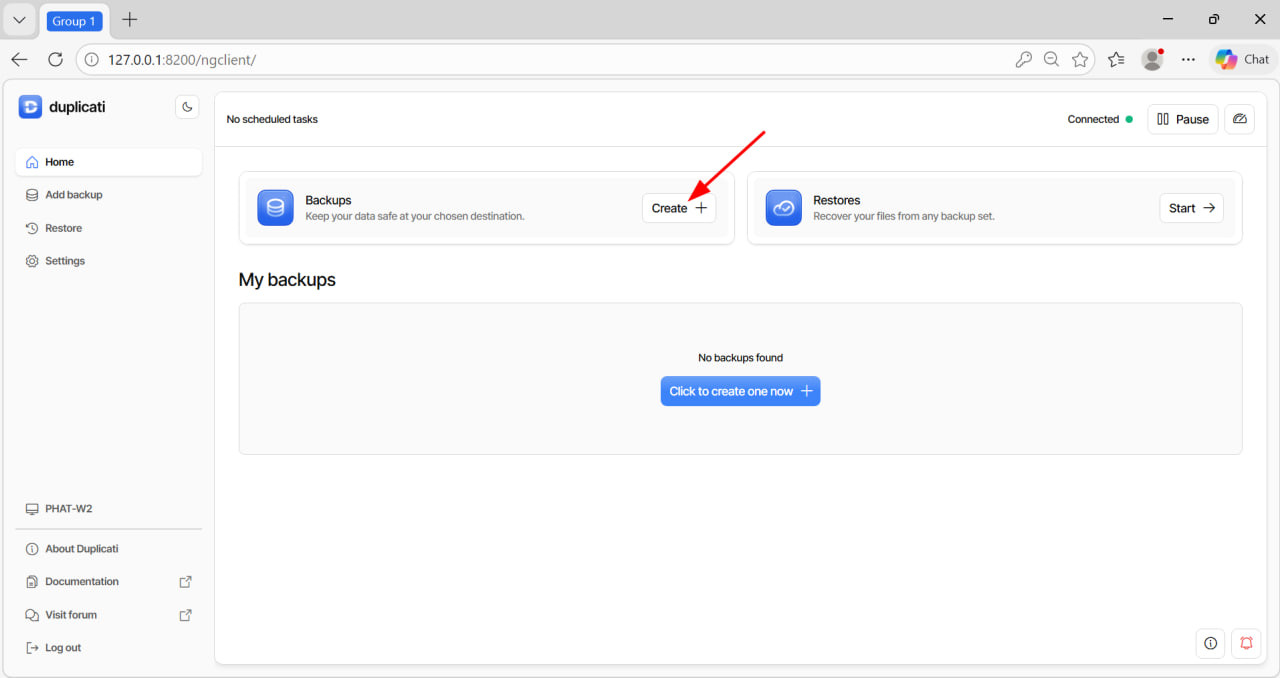Open Settings in the sidebar
Image resolution: width=1280 pixels, height=678 pixels.
[x=64, y=261]
